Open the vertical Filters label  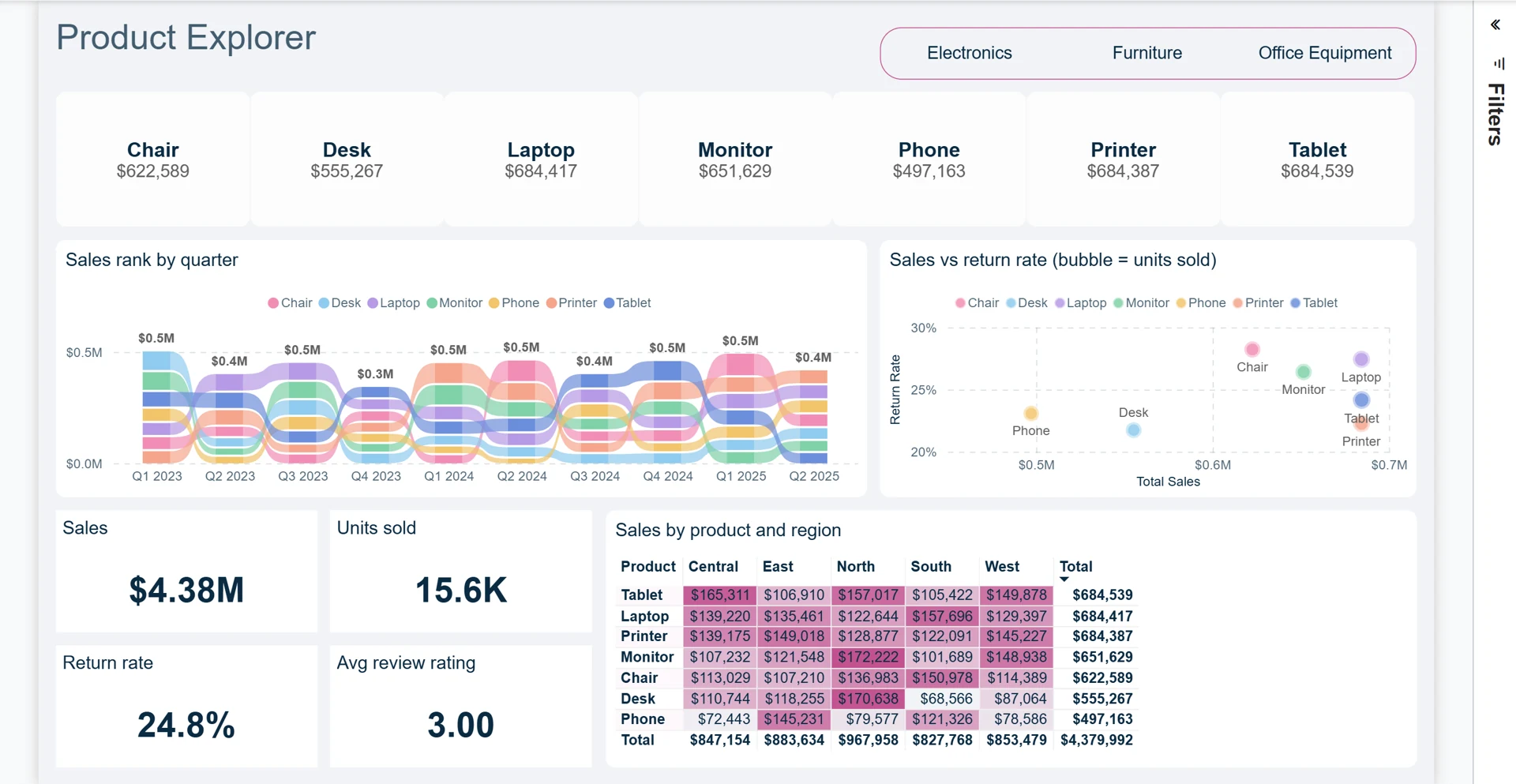(1495, 114)
